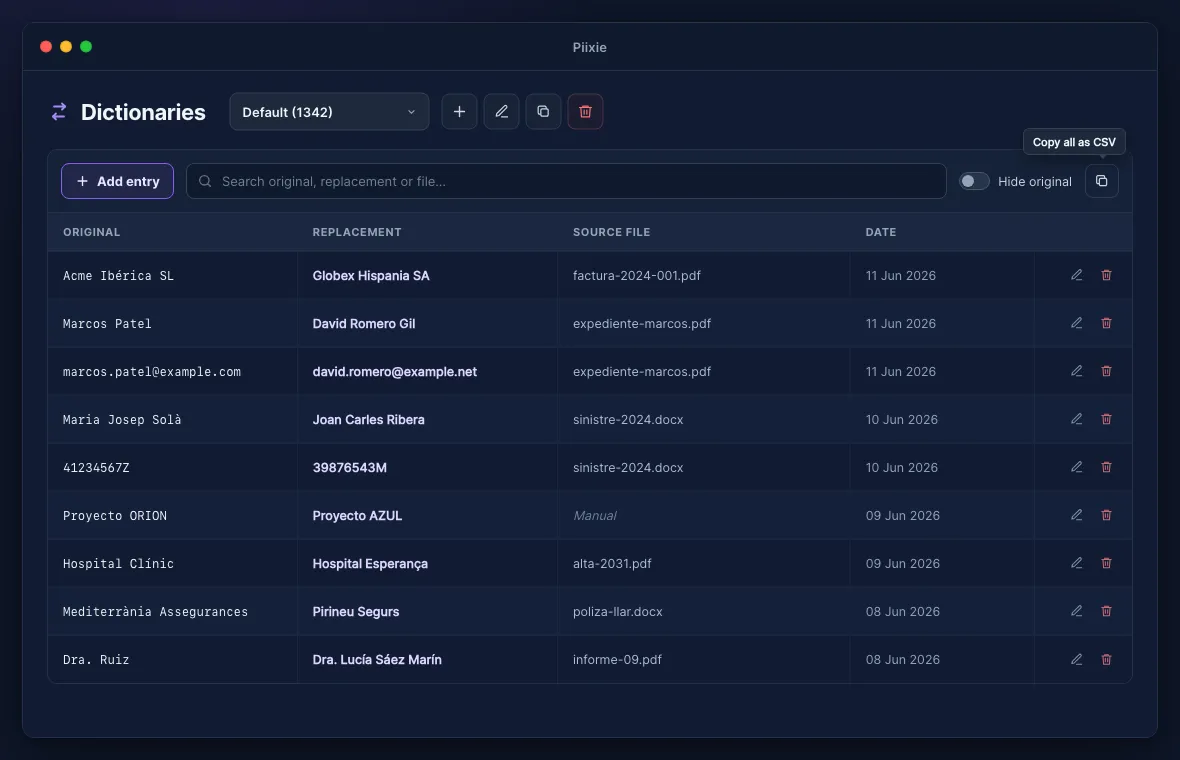This screenshot has height=760, width=1180.
Task: Edit the Proyecto ORION entry
Action: 1077,515
